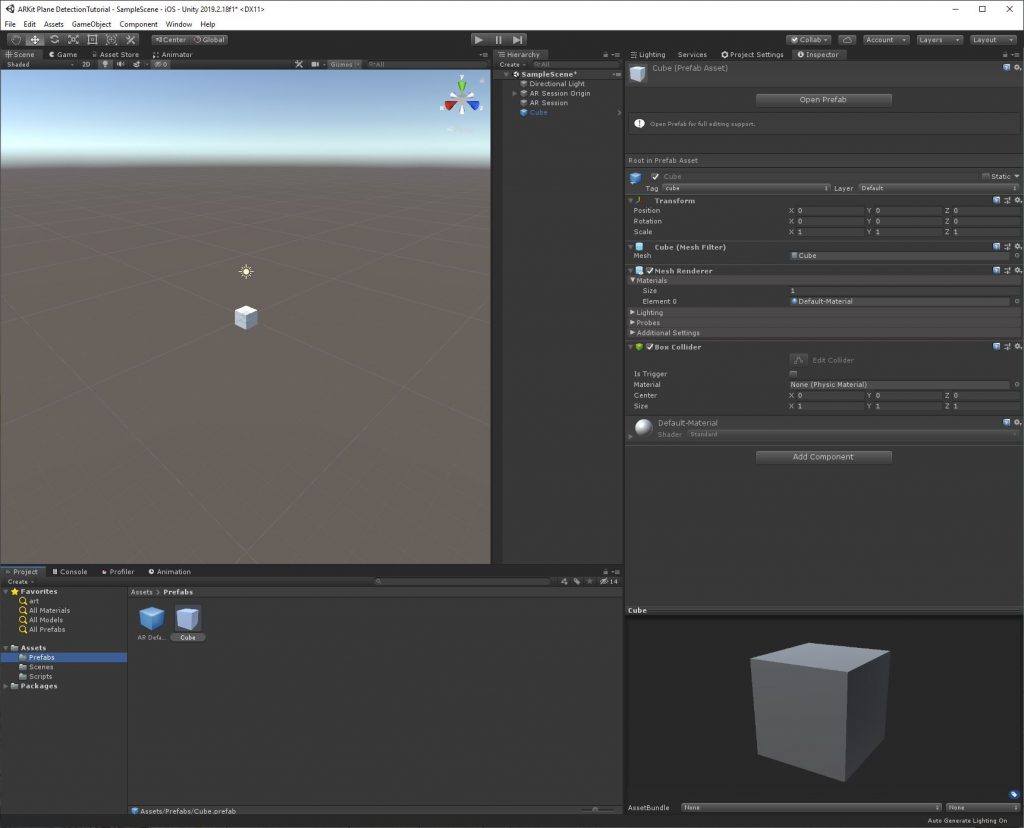Enable the Is Trigger checkbox

793,374
